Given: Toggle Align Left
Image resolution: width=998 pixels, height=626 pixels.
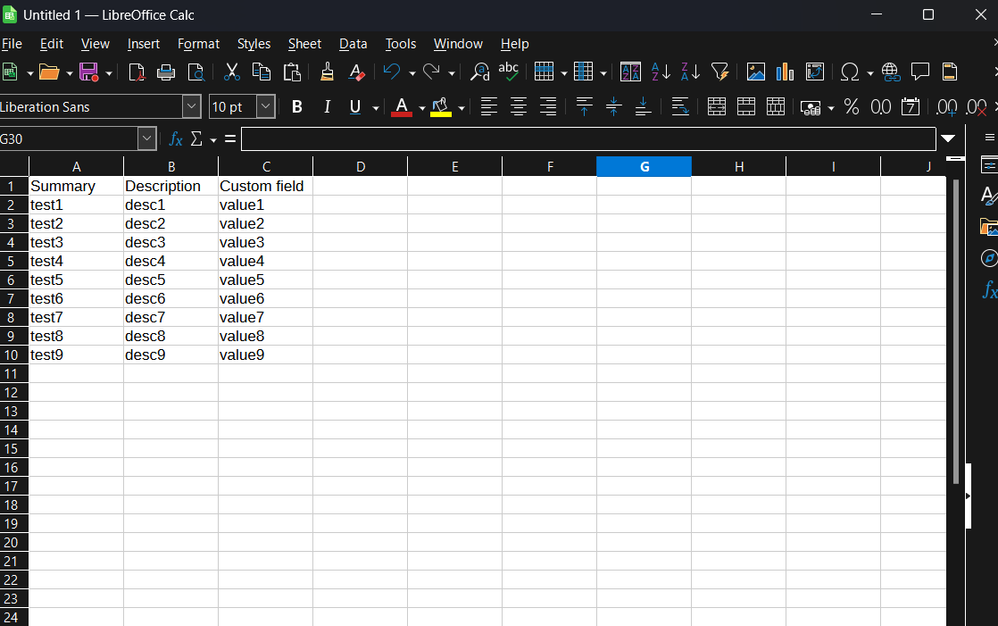Looking at the screenshot, I should tap(489, 107).
